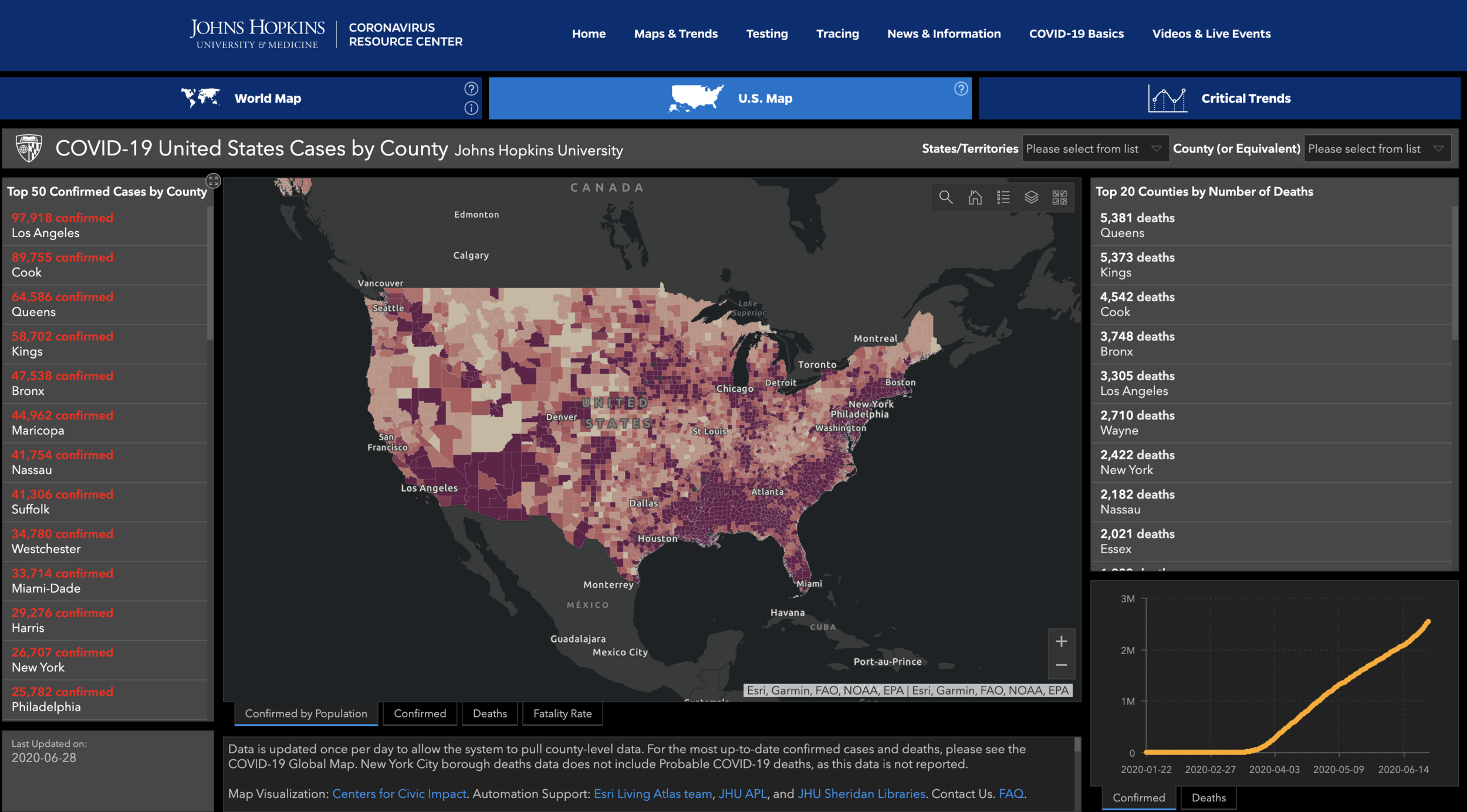Select Maricopa 44,962 confirmed row
Image resolution: width=1467 pixels, height=812 pixels.
pos(105,423)
